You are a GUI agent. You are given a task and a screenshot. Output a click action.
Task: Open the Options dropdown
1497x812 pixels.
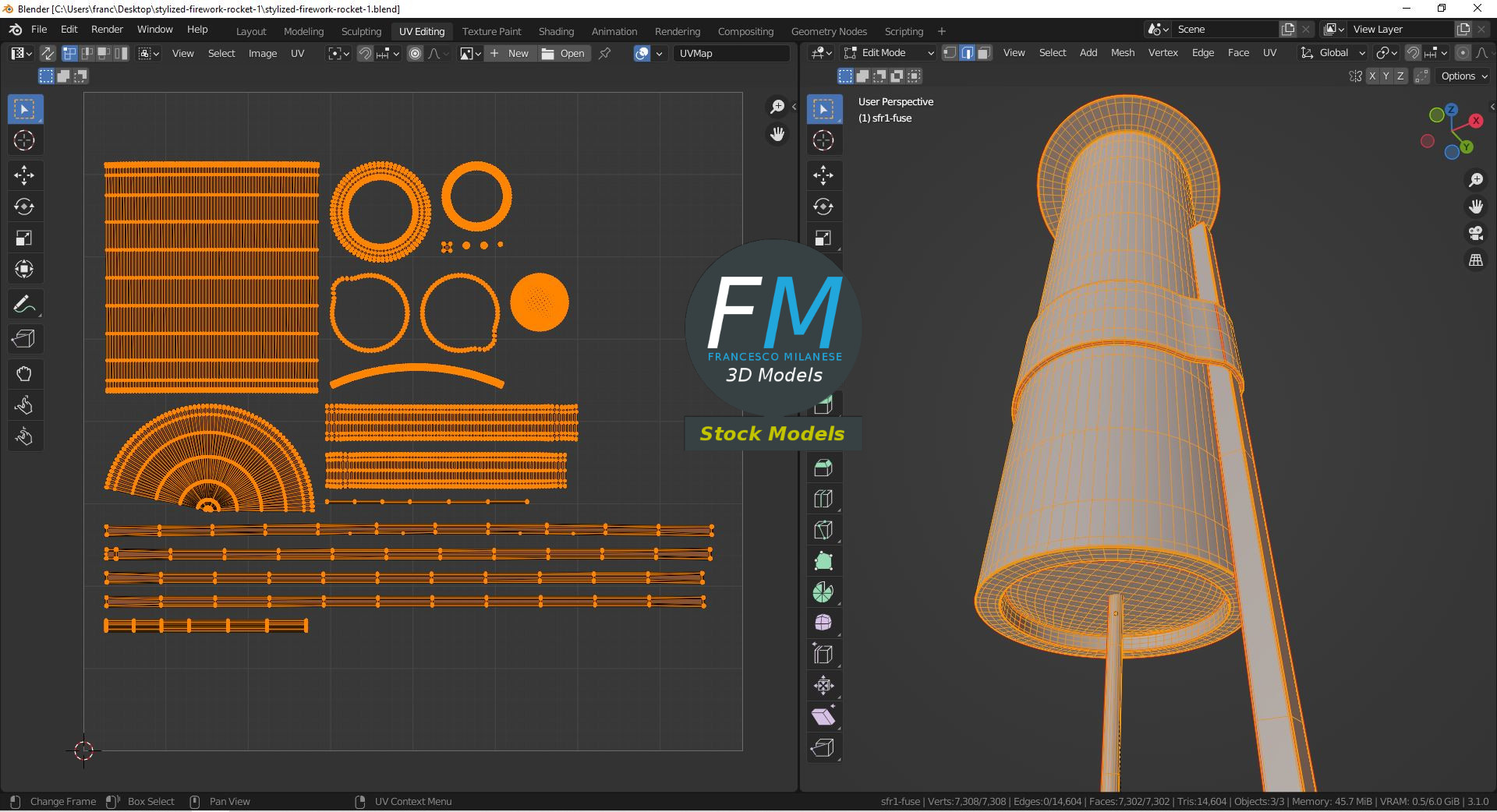click(x=1463, y=76)
